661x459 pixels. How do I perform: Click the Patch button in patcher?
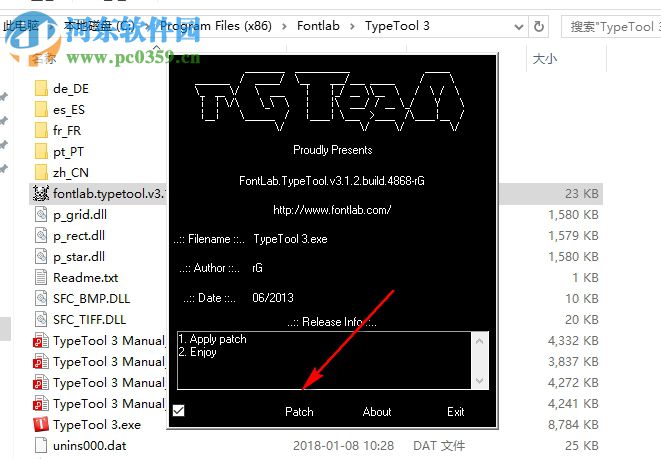[x=299, y=412]
